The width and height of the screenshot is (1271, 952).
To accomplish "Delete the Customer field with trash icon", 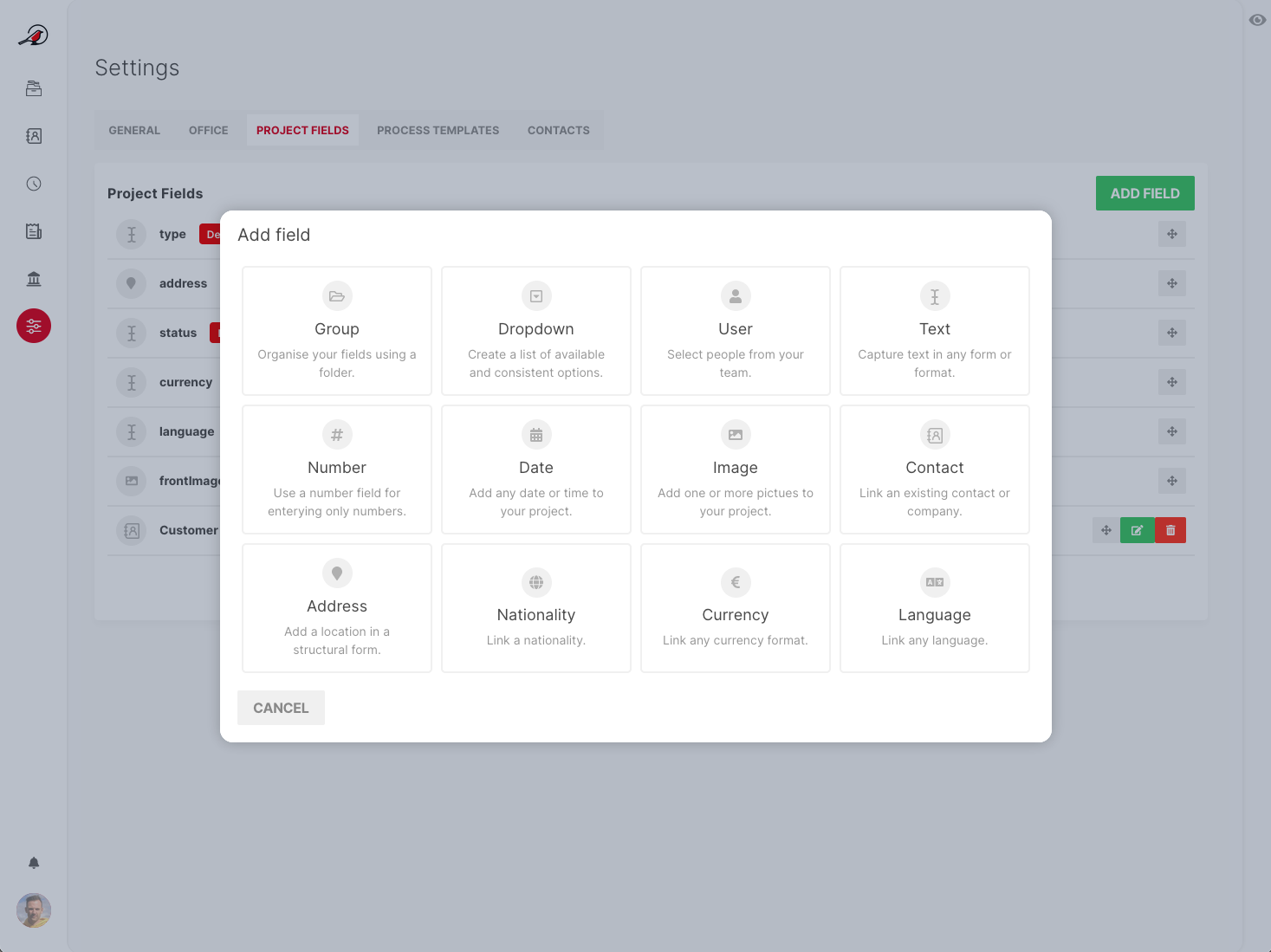I will (x=1170, y=530).
